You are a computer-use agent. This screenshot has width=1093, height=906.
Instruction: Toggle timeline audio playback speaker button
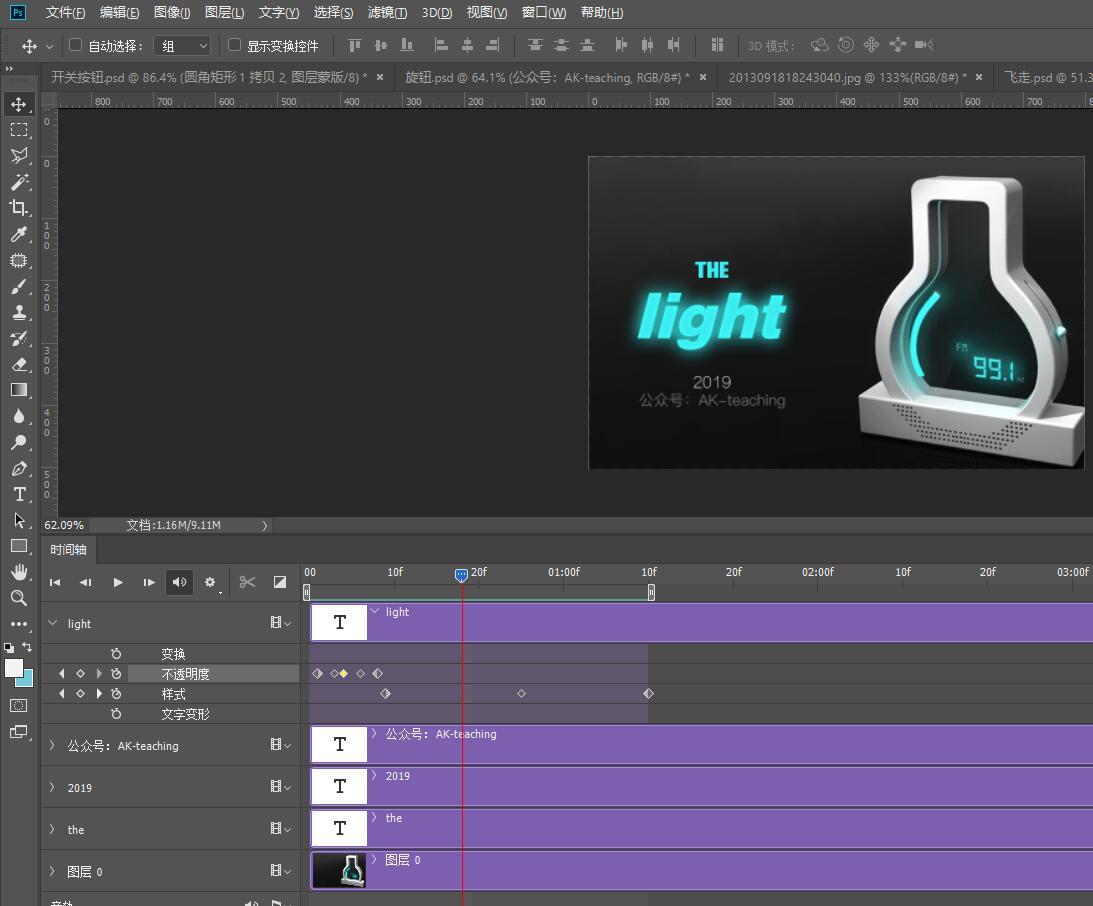coord(179,582)
